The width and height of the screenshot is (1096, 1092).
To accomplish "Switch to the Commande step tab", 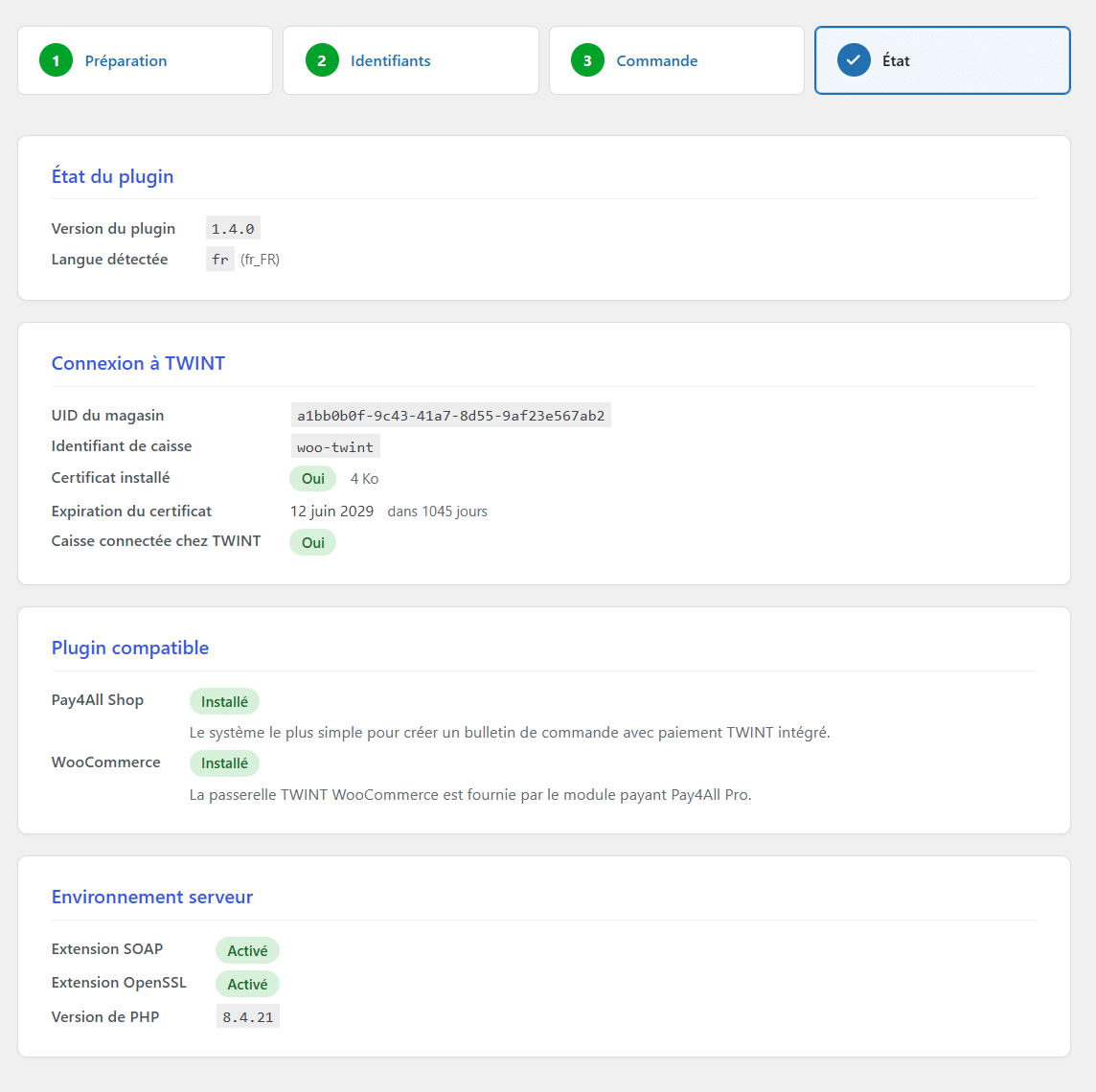I will pos(676,60).
